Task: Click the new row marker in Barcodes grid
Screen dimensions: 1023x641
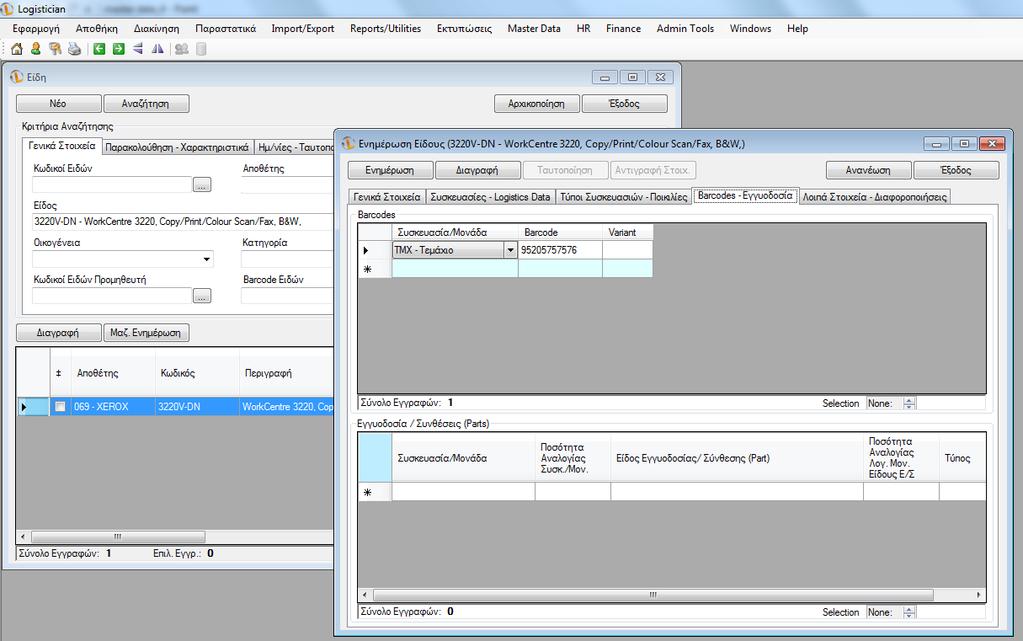Action: click(x=374, y=269)
